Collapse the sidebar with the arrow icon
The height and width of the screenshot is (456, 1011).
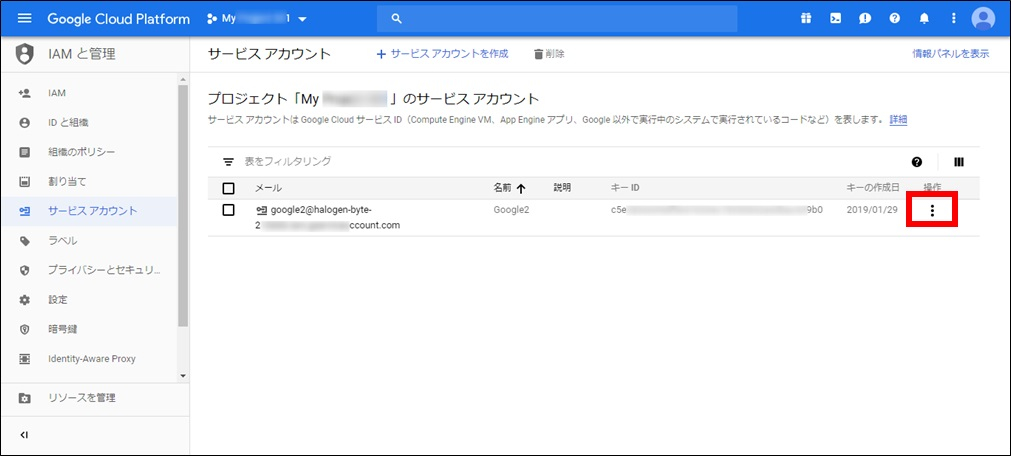click(x=25, y=435)
